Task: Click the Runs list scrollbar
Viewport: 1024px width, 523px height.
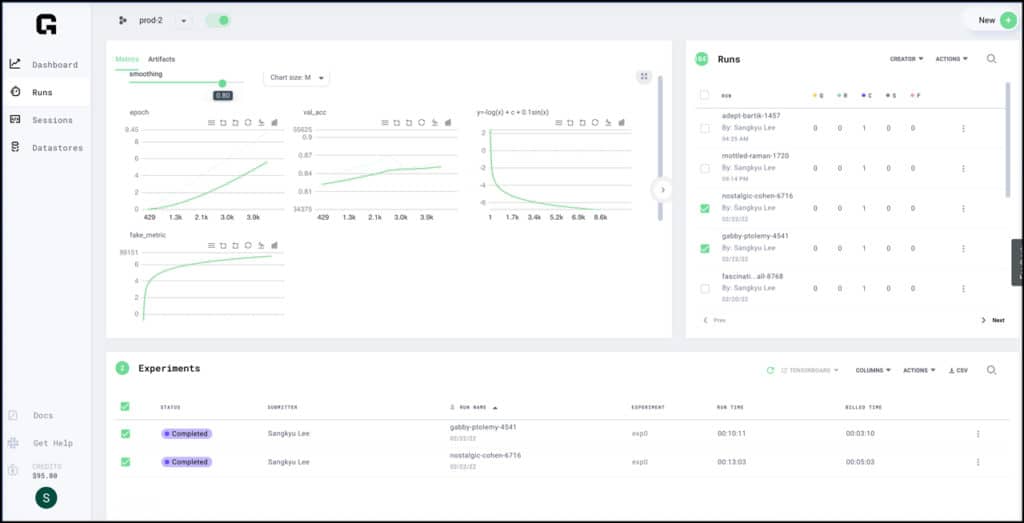Action: point(1008,139)
